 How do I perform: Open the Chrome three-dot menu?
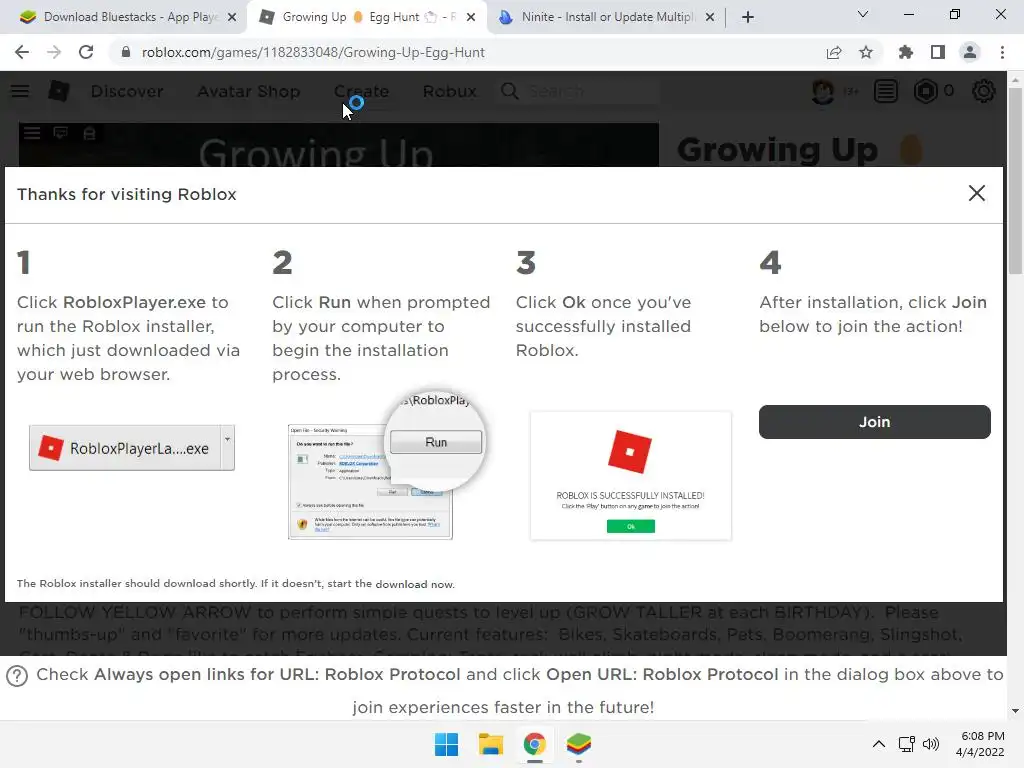tap(1002, 52)
